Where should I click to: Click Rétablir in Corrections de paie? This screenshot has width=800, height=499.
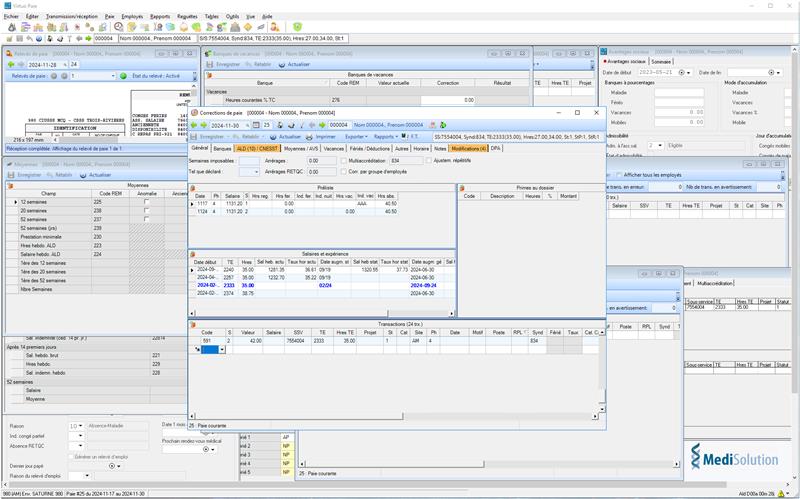246,137
